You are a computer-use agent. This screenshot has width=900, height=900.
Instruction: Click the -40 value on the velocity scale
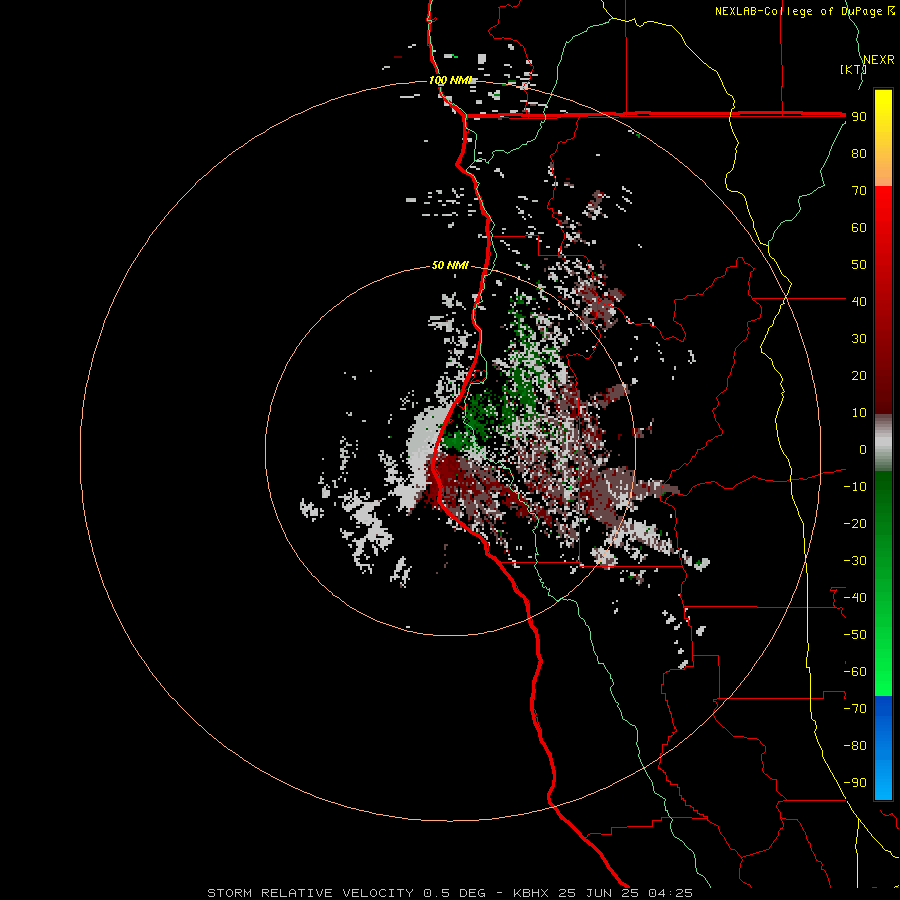point(855,598)
